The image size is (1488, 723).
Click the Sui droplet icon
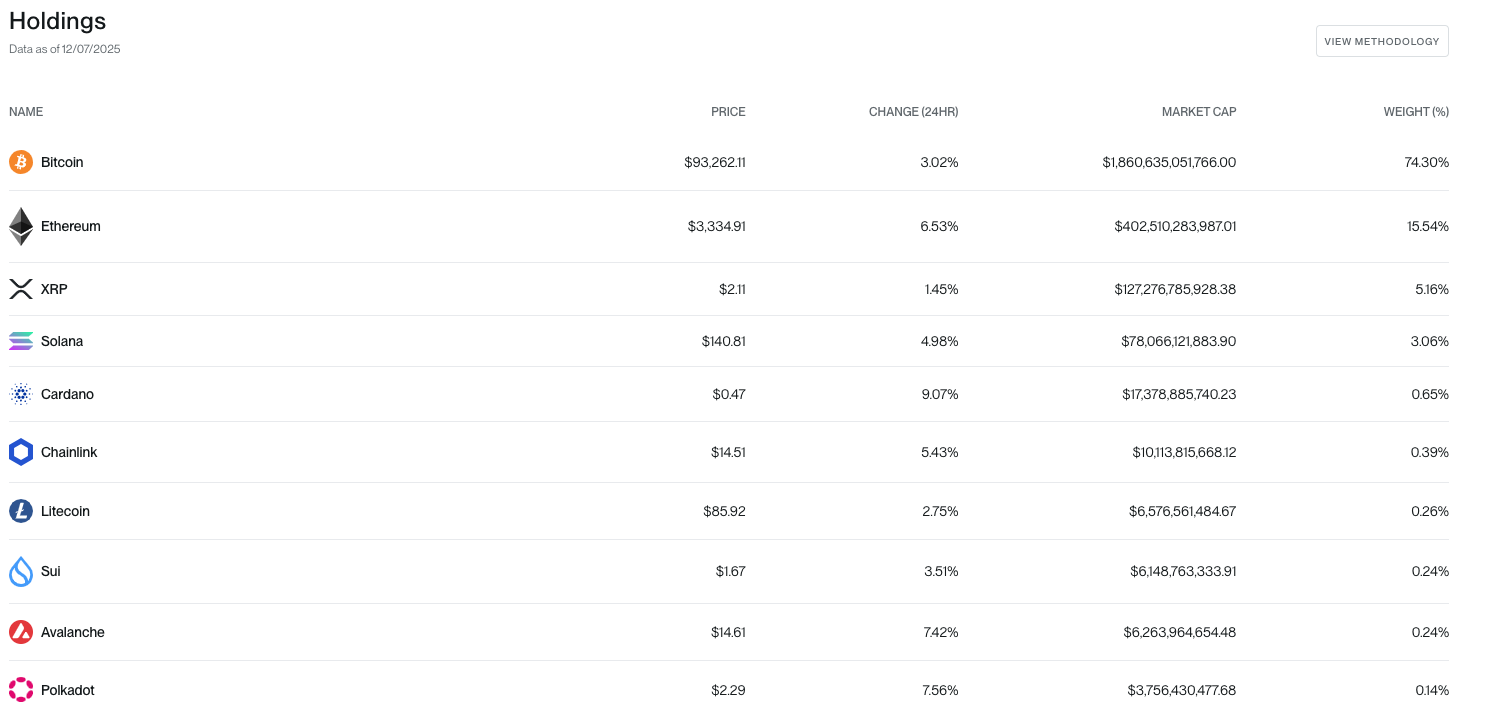click(20, 571)
